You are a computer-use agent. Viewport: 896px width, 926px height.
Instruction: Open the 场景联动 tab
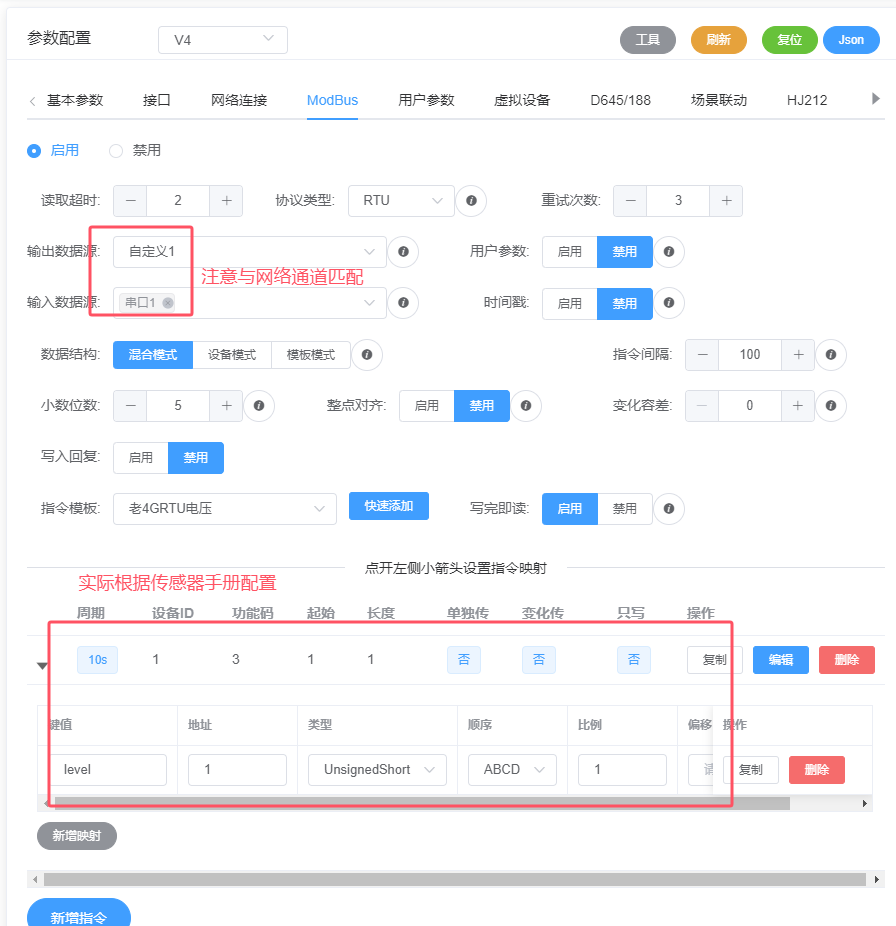719,100
